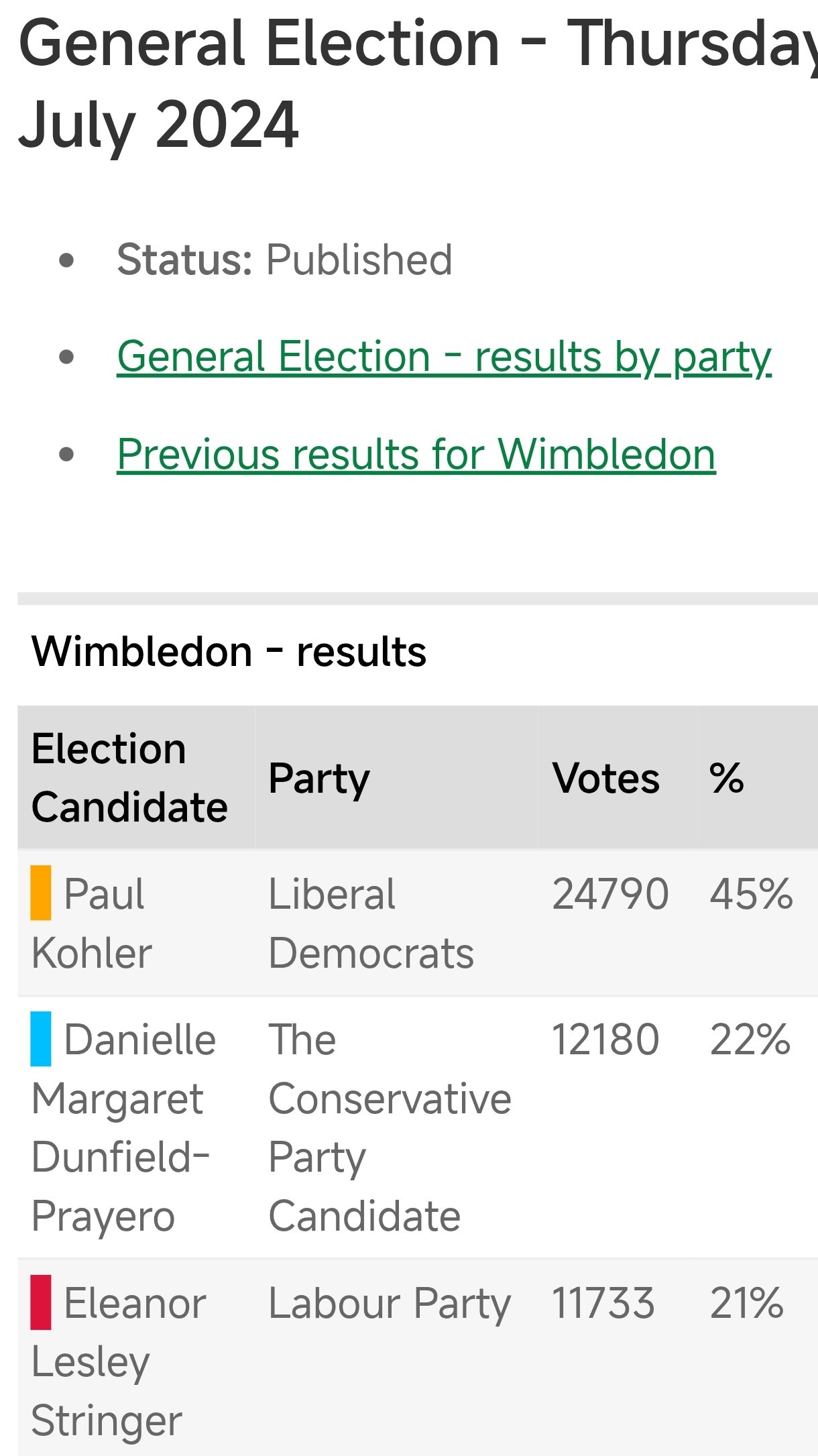Viewport: 818px width, 1456px height.
Task: Click the Labour Party cell
Action: coord(389,1303)
